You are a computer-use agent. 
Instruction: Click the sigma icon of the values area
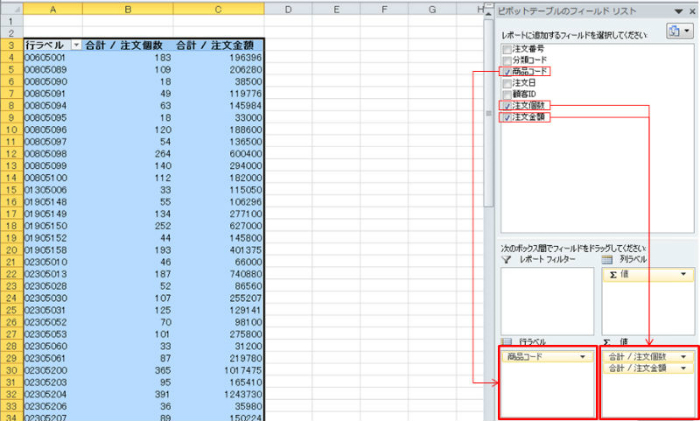tap(607, 341)
